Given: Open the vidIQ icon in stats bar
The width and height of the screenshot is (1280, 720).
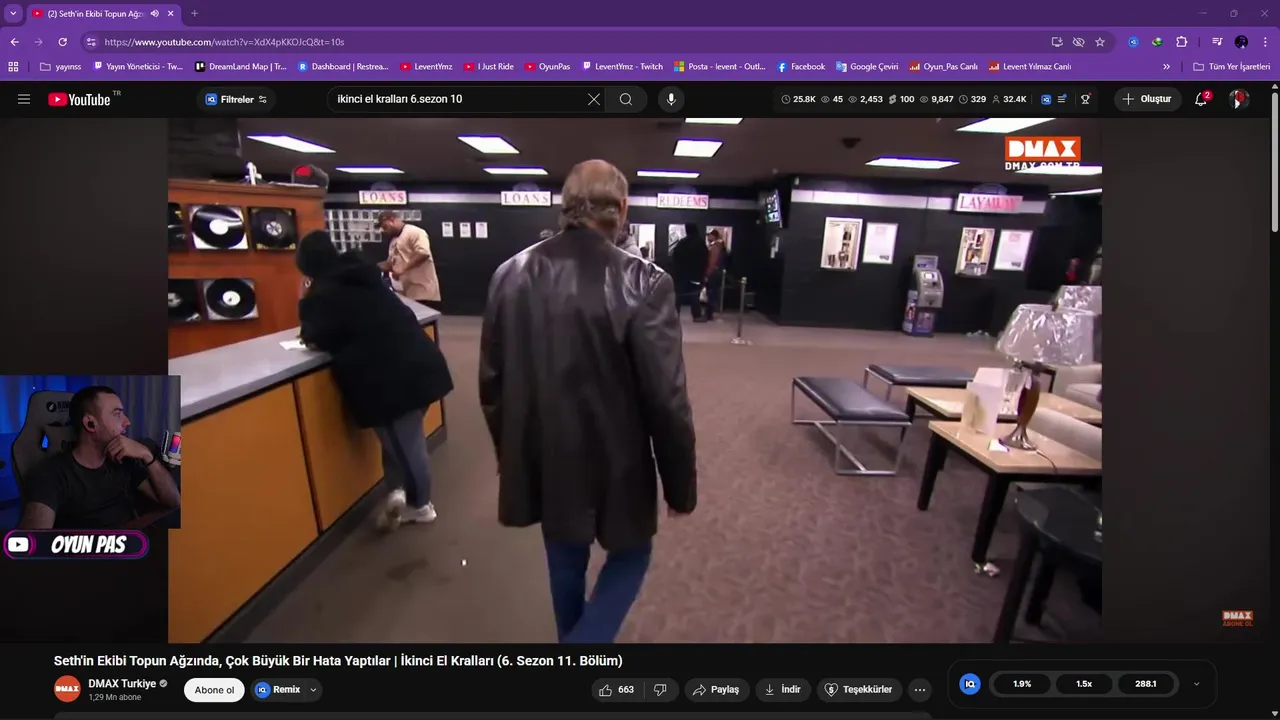Looking at the screenshot, I should pyautogui.click(x=1046, y=99).
